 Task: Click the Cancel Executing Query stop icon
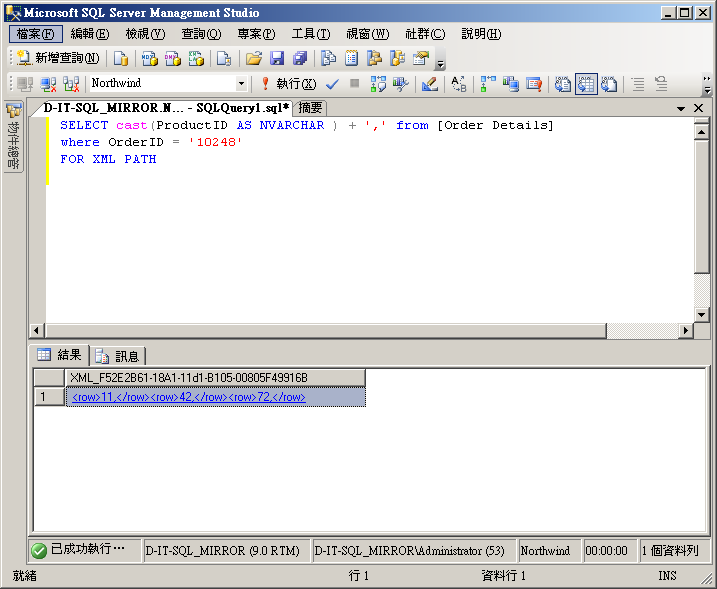[x=354, y=83]
